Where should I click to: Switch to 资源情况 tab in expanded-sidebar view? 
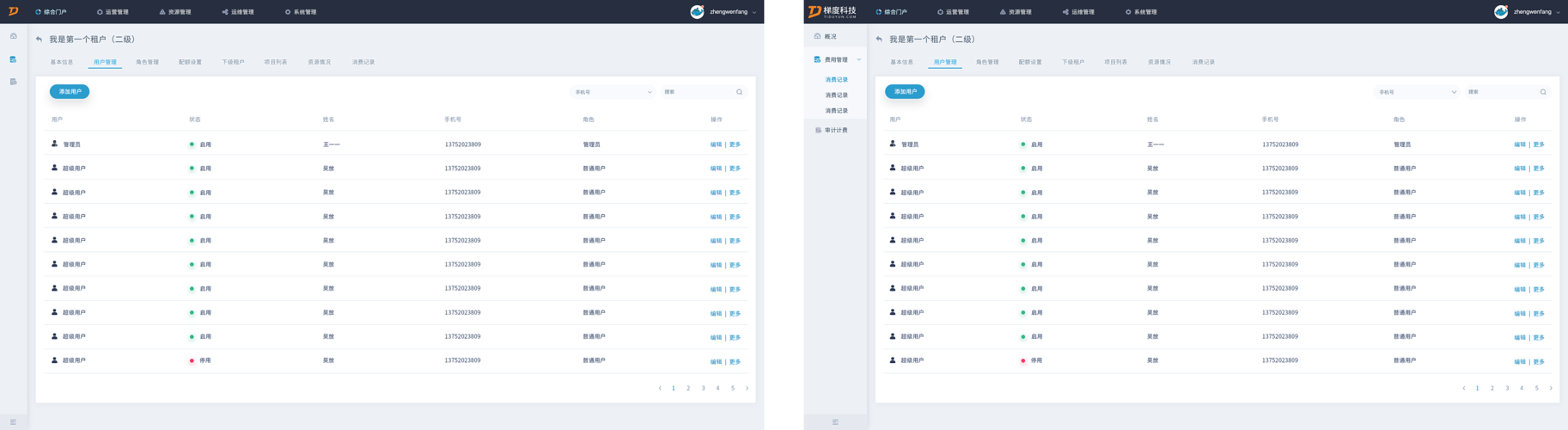pyautogui.click(x=1160, y=62)
